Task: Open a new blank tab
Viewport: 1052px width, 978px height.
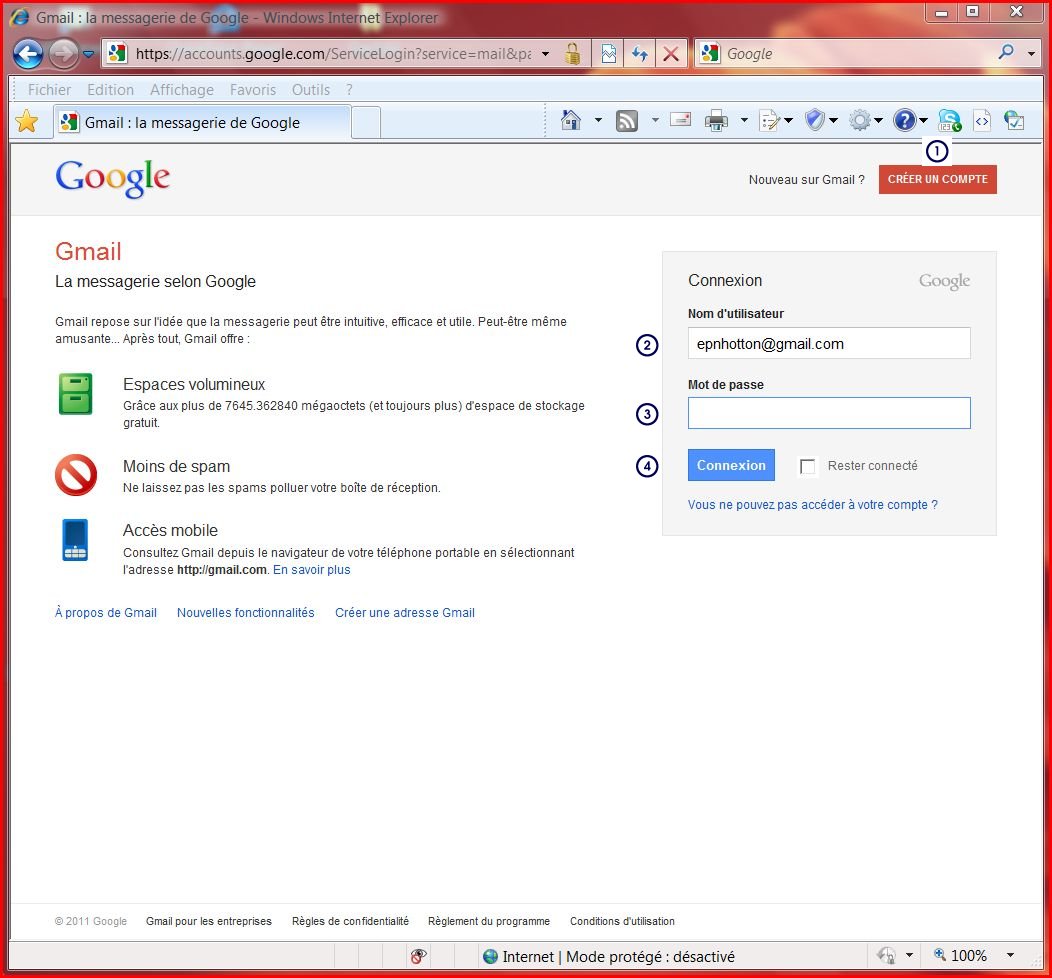Action: tap(366, 123)
